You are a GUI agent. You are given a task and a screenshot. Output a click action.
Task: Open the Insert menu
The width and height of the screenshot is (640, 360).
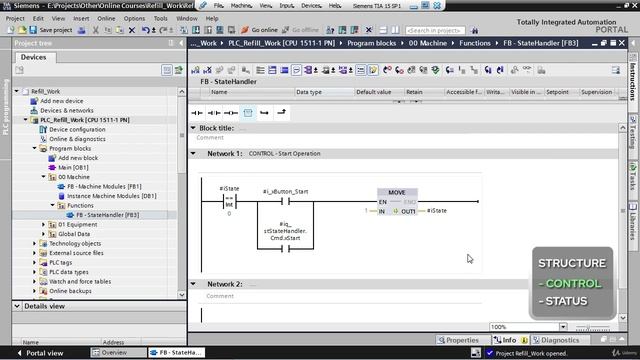(x=81, y=18)
